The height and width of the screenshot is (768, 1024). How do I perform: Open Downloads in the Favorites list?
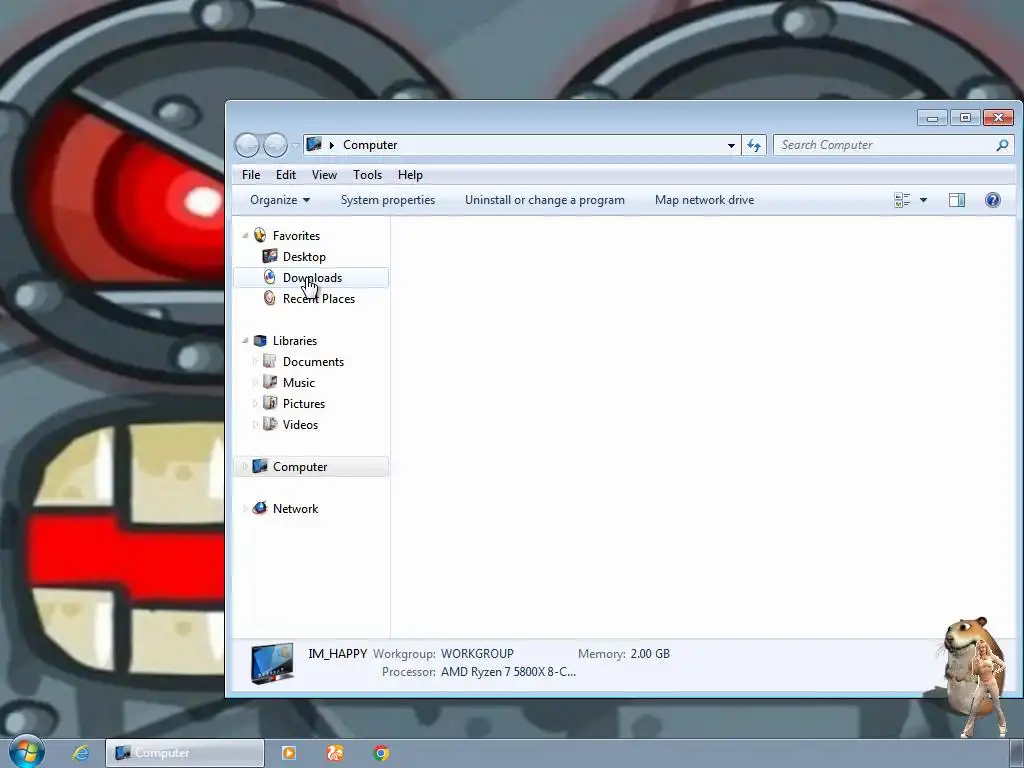pyautogui.click(x=312, y=278)
